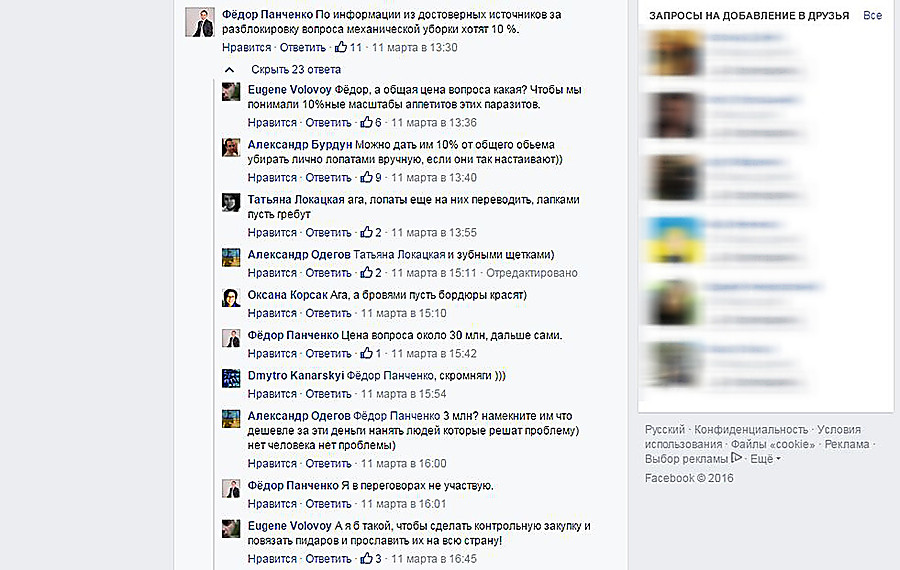Open Все friend requests link
Viewport: 900px width, 570px height.
tap(872, 15)
